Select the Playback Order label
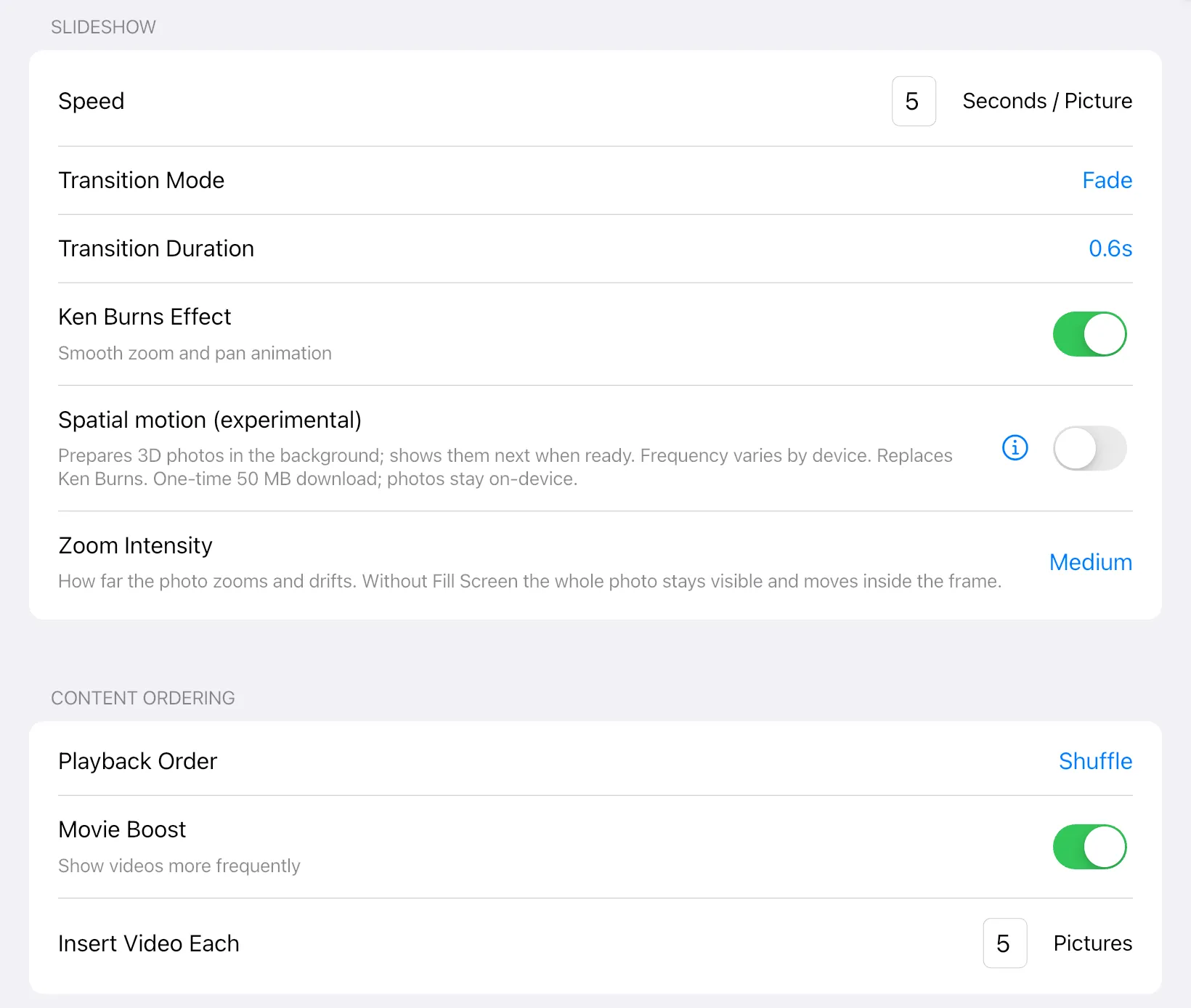Image resolution: width=1191 pixels, height=1008 pixels. click(138, 761)
